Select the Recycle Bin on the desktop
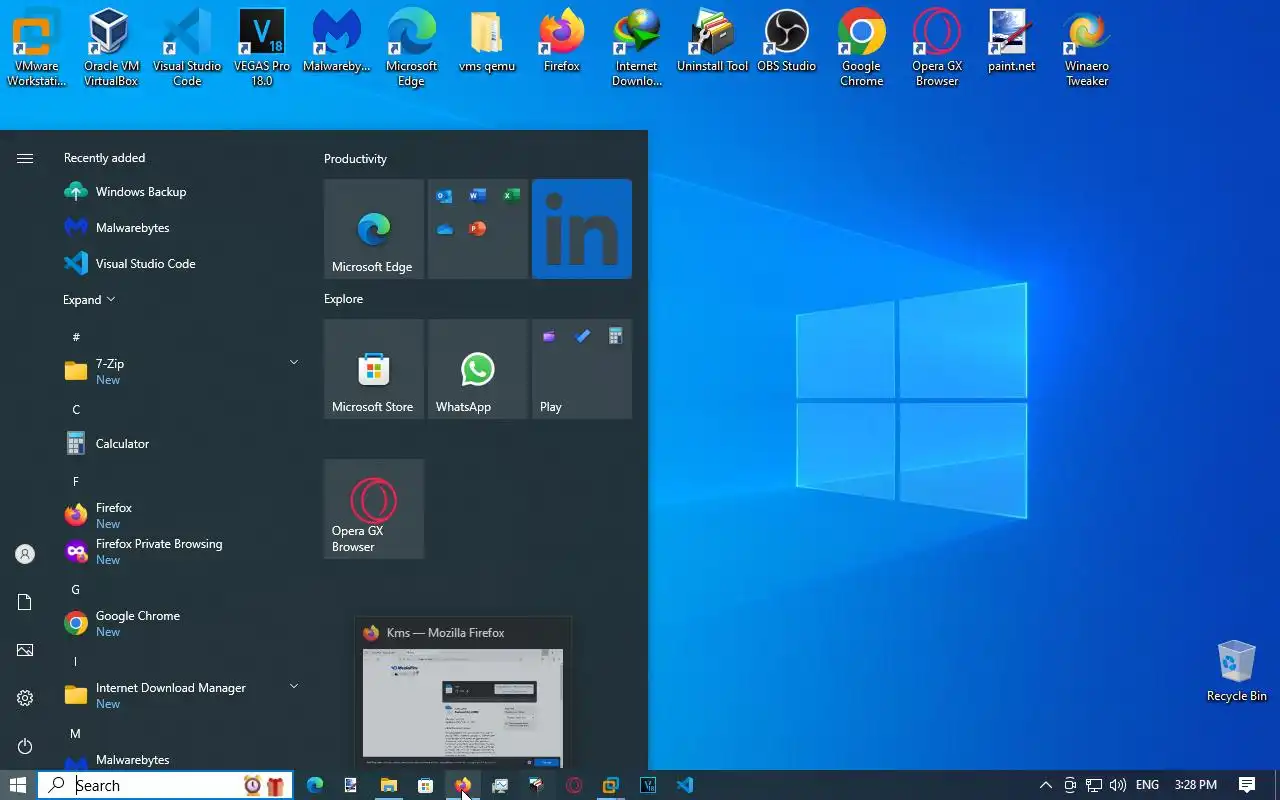1280x800 pixels. 1236,671
